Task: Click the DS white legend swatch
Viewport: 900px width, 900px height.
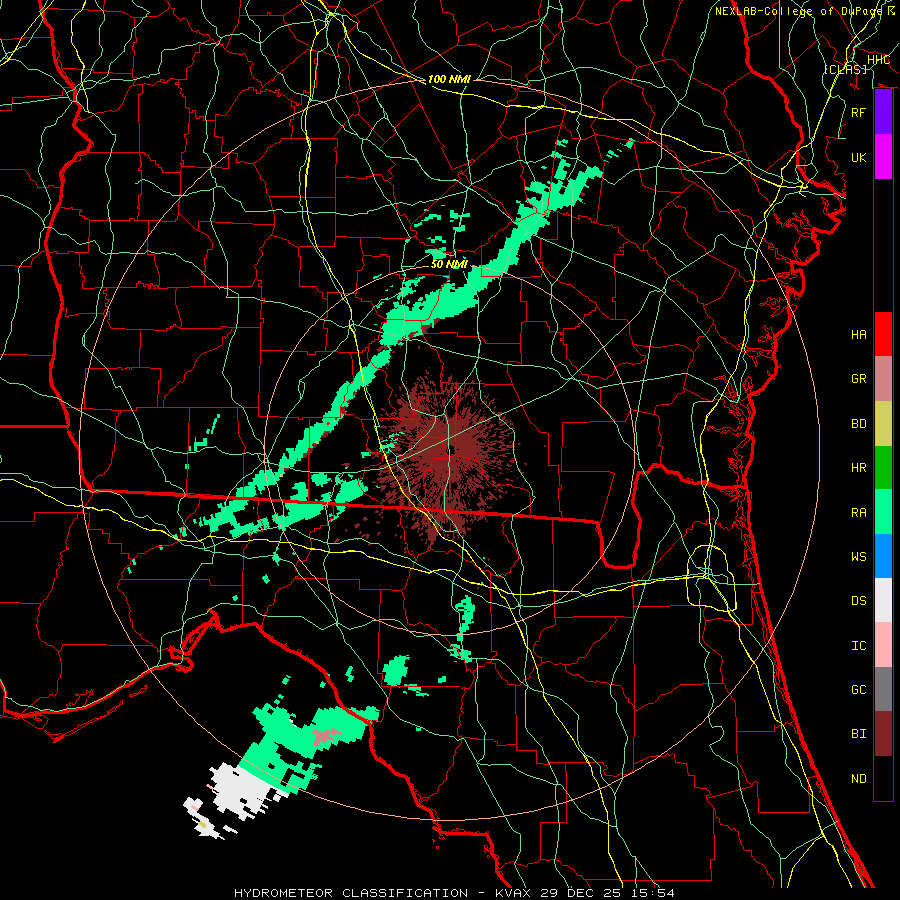Action: tap(883, 600)
